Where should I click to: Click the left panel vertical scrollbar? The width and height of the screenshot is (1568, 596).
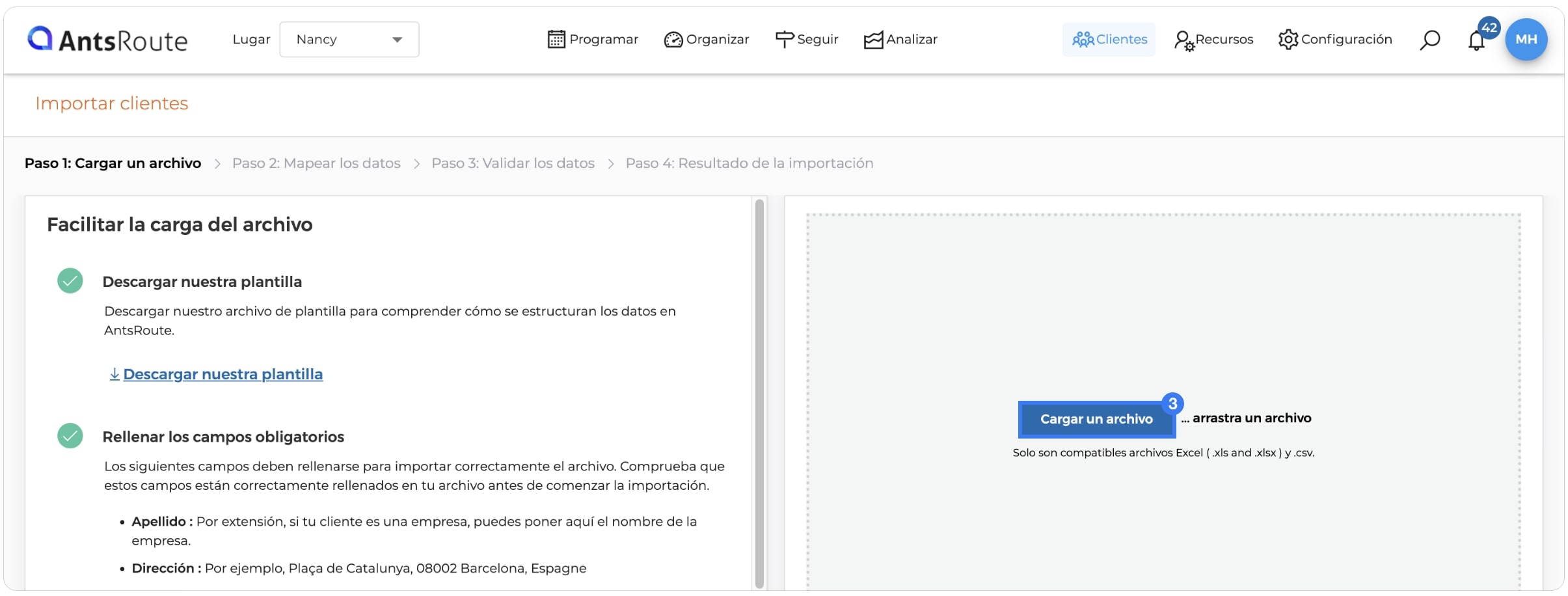pos(759,394)
